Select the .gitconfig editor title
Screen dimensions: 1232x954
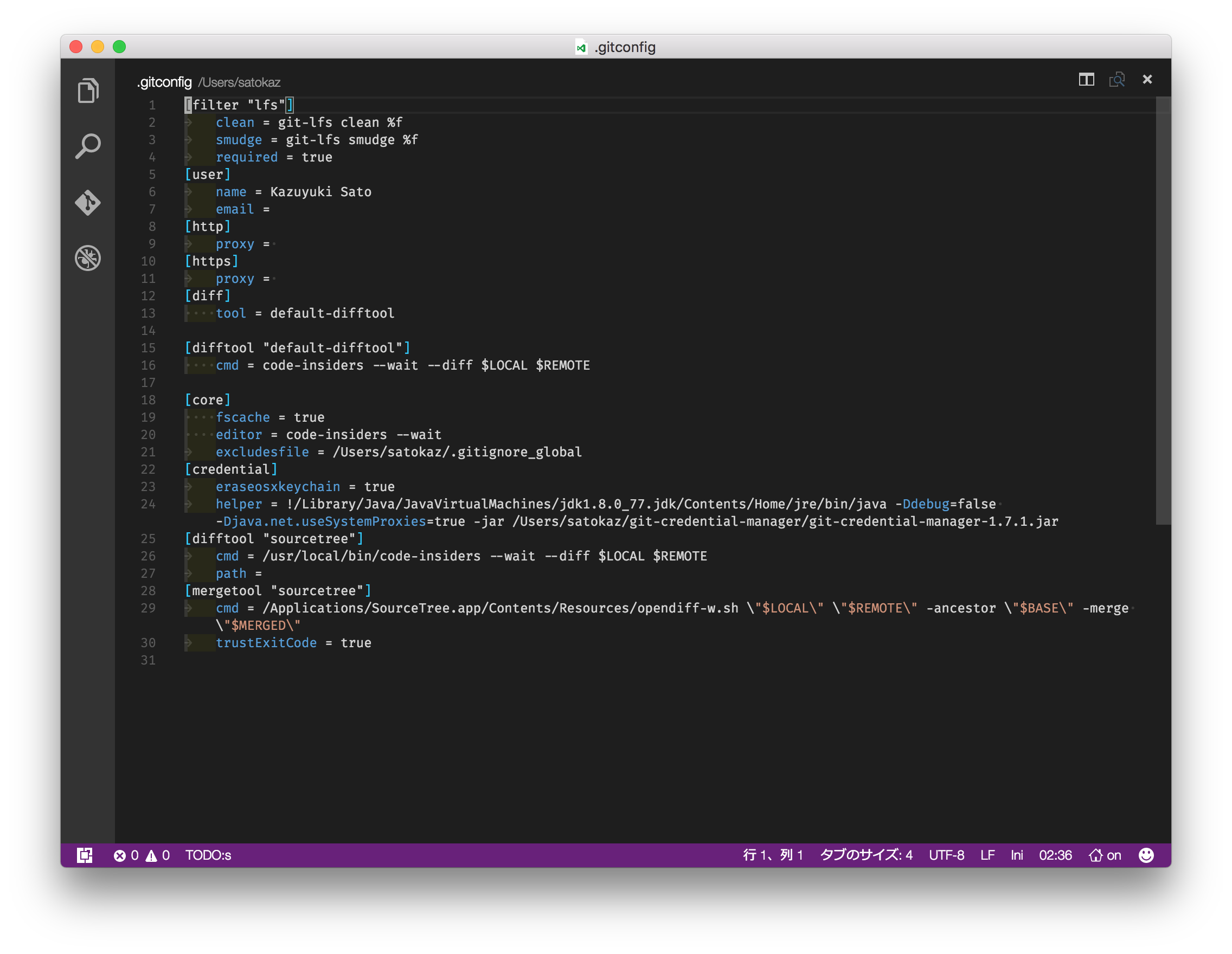coord(164,82)
